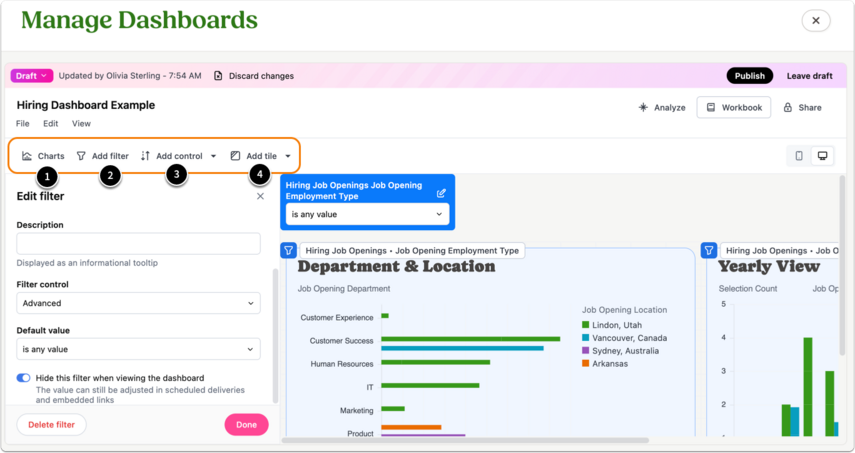Viewport: 855px width, 453px height.
Task: Click the Job Opening Department axis label
Action: click(344, 288)
